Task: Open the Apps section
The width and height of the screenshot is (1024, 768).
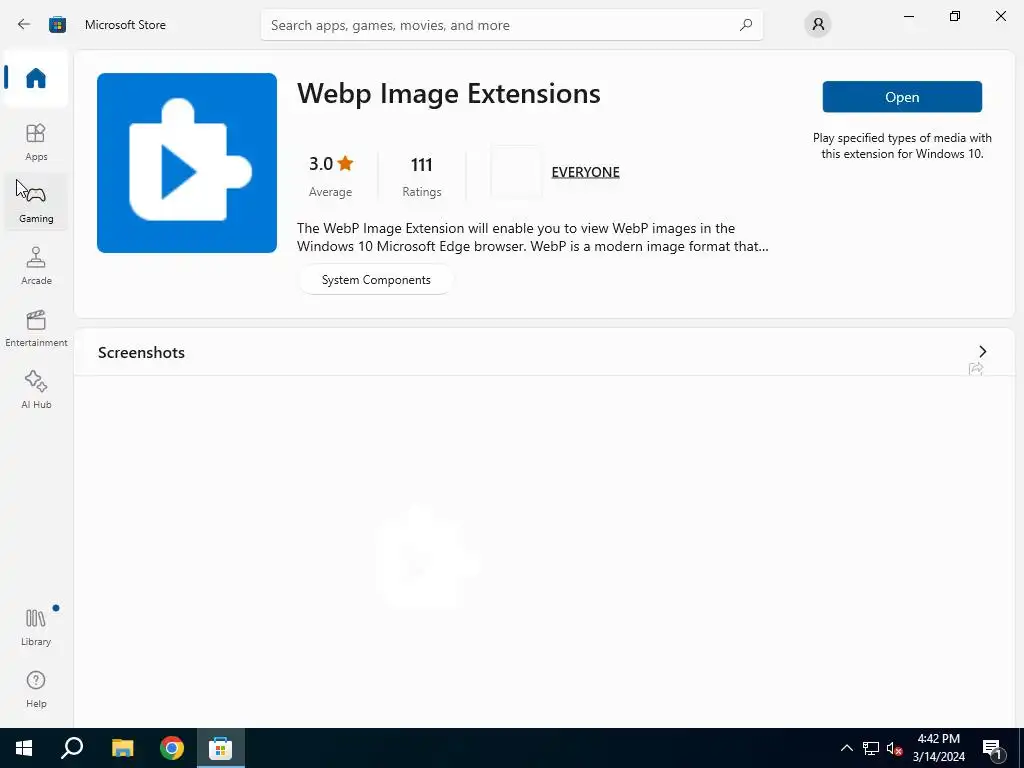Action: point(36,141)
